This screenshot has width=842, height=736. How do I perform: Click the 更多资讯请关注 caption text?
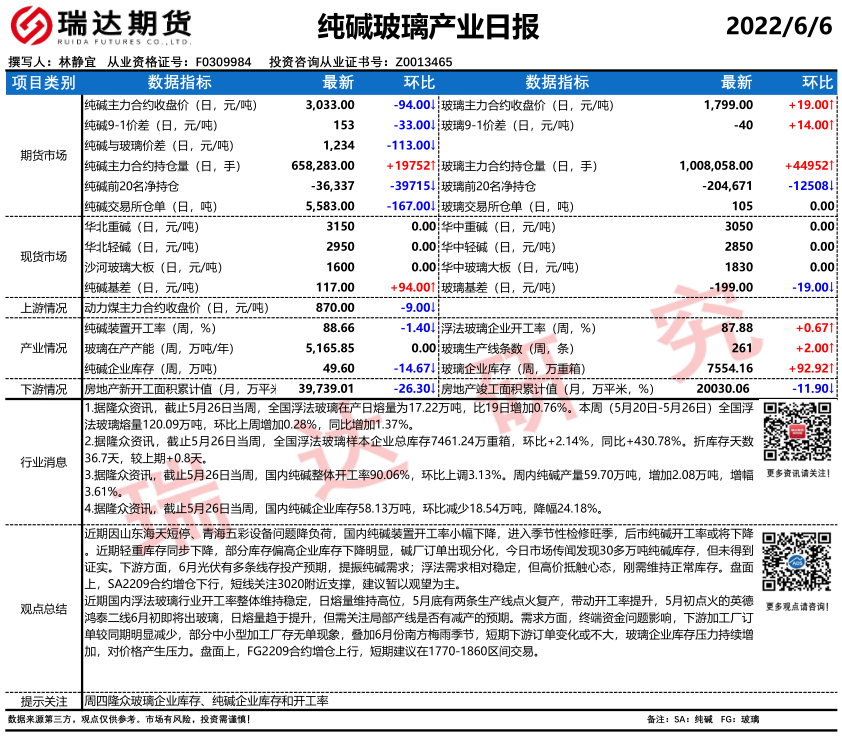pos(796,473)
